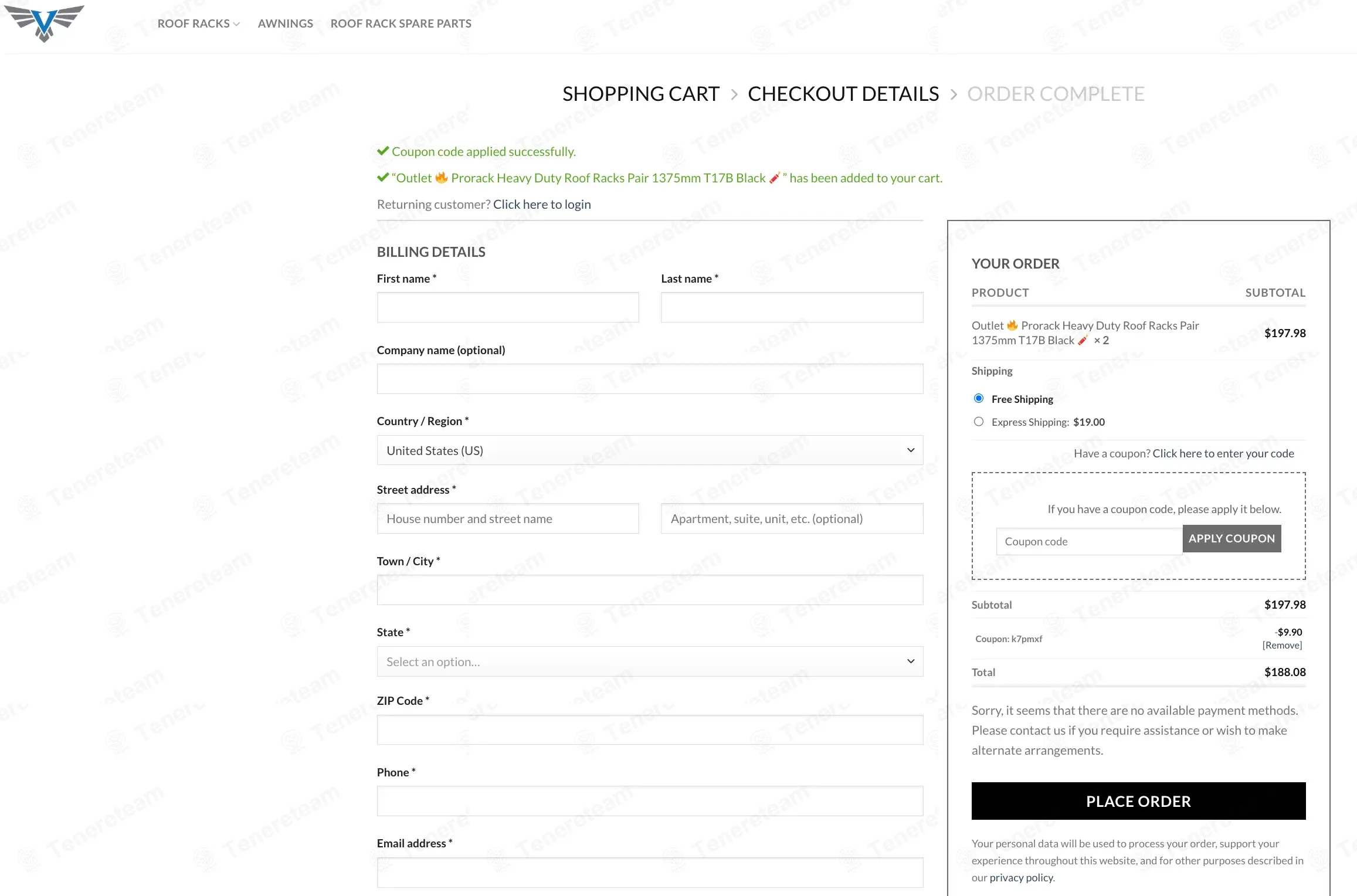The image size is (1357, 896).
Task: Click the Place Order button
Action: click(x=1138, y=801)
